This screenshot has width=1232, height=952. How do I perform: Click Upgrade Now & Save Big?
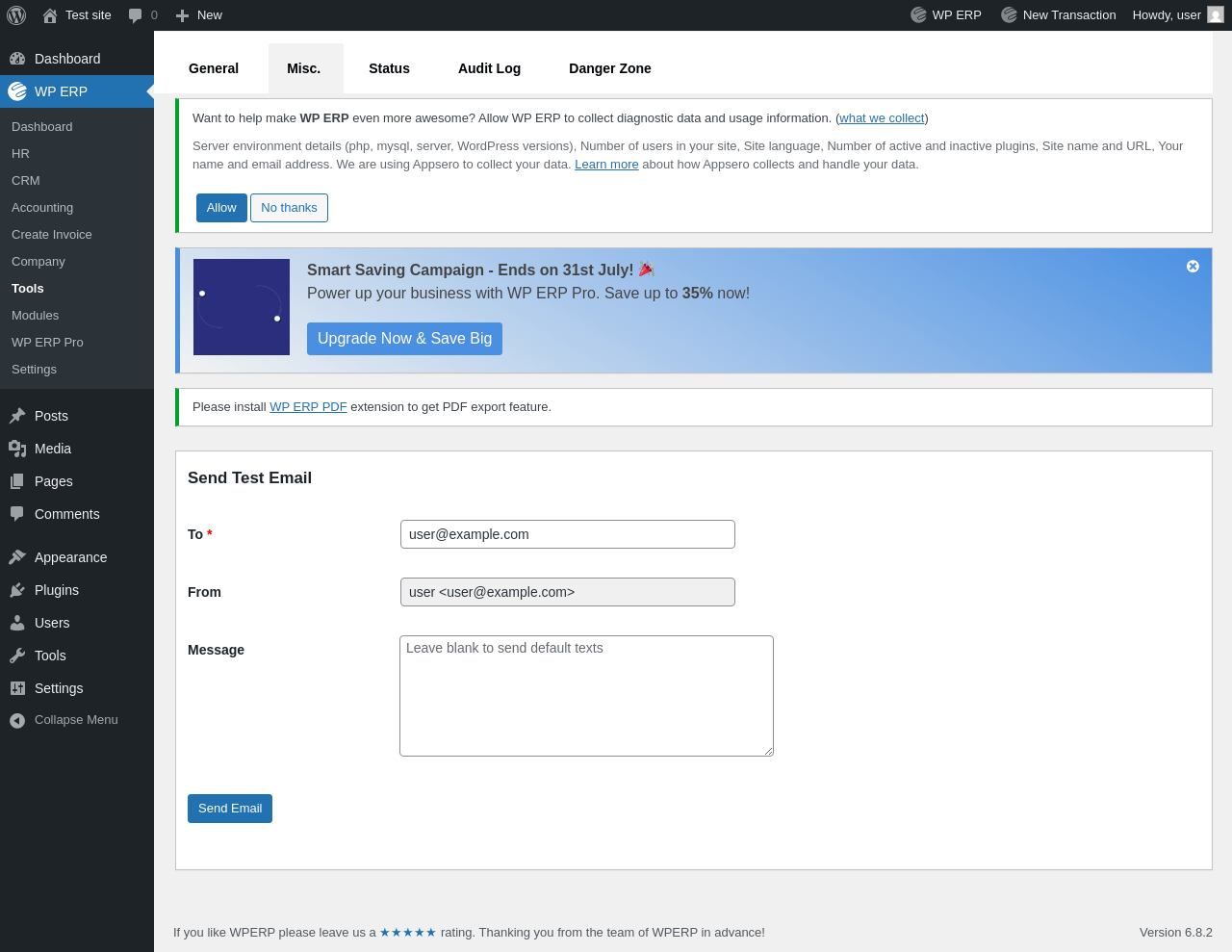[x=404, y=339]
